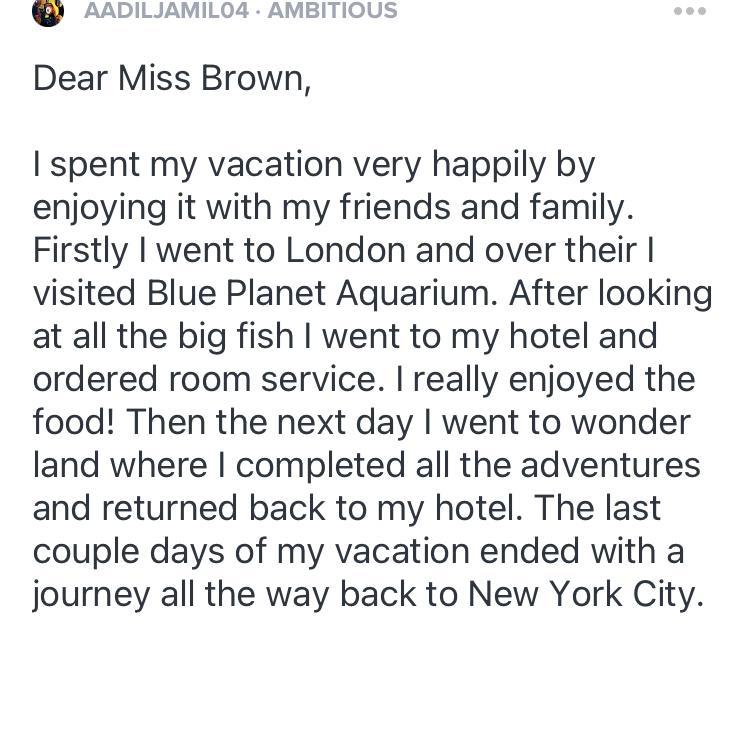The image size is (750, 750).
Task: Open the three-dot more options menu
Action: tap(690, 11)
